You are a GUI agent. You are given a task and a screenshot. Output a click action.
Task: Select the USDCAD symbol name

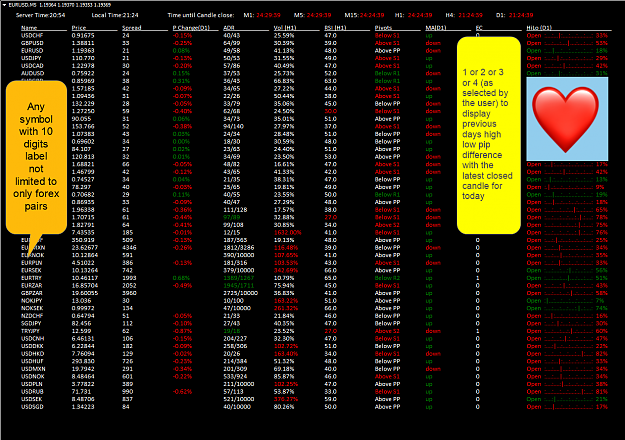click(32, 66)
